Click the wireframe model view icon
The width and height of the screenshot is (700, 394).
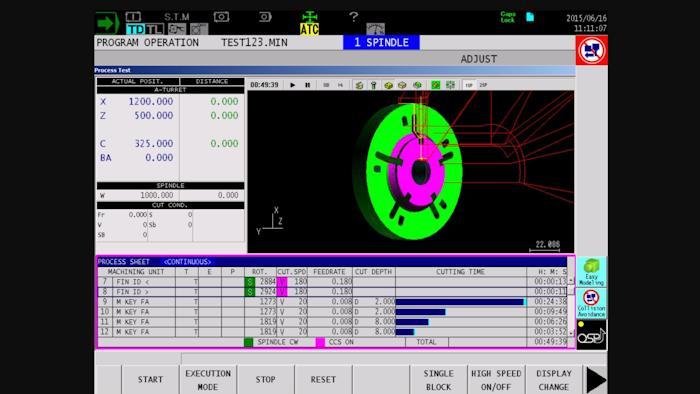(x=402, y=85)
